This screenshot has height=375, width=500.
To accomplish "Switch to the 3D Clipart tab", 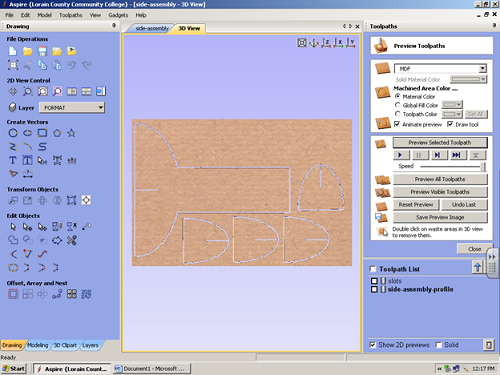I will [65, 345].
